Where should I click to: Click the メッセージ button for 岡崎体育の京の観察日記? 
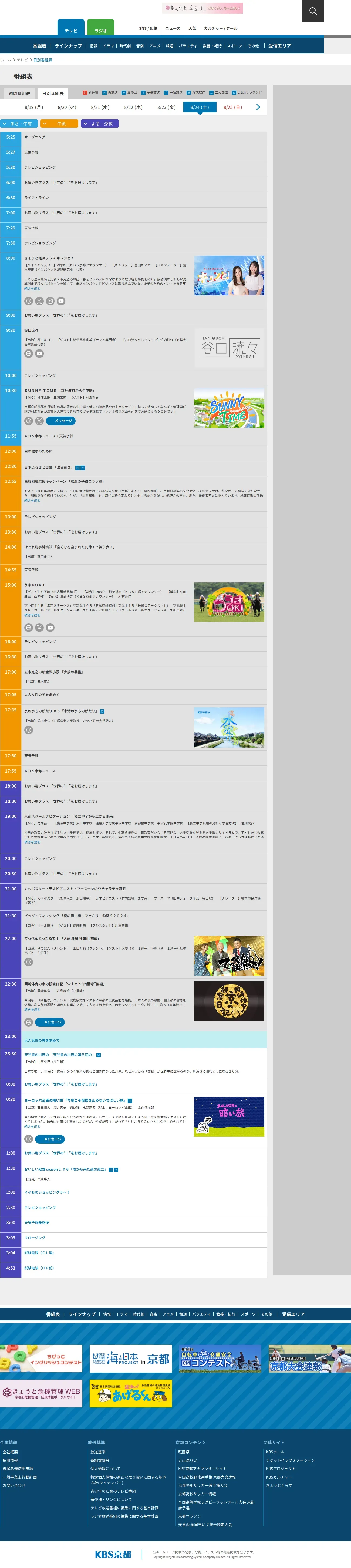pyautogui.click(x=50, y=1022)
